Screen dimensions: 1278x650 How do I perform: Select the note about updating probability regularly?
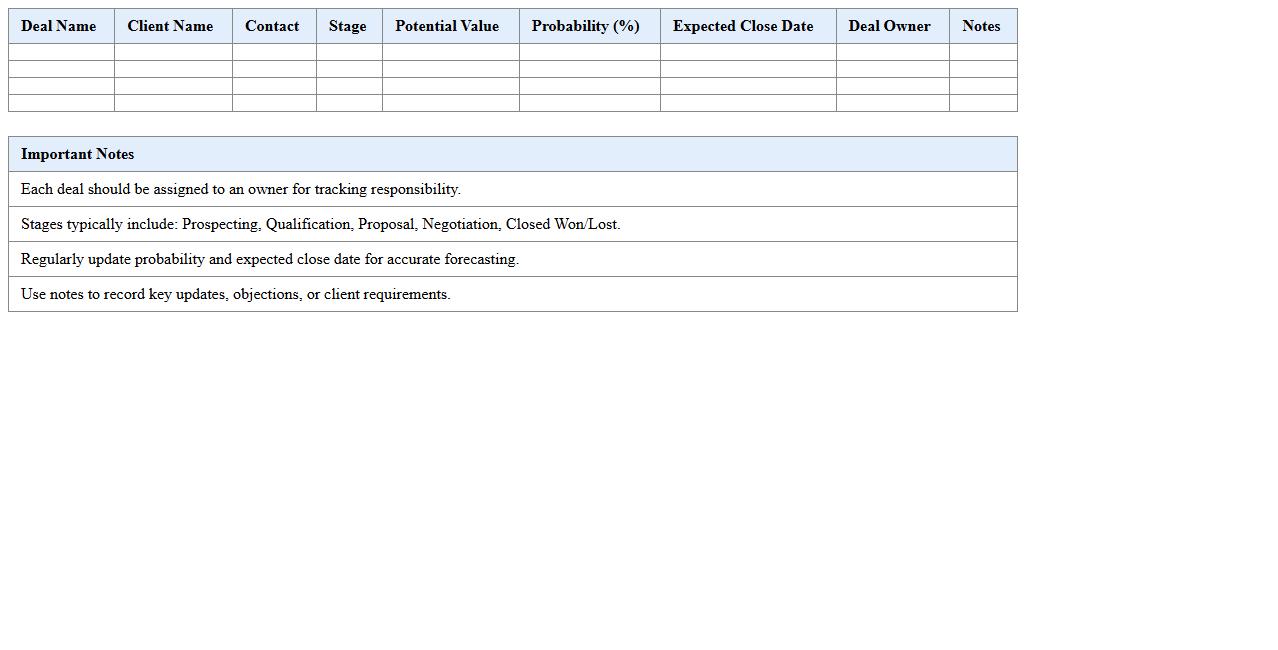point(270,259)
